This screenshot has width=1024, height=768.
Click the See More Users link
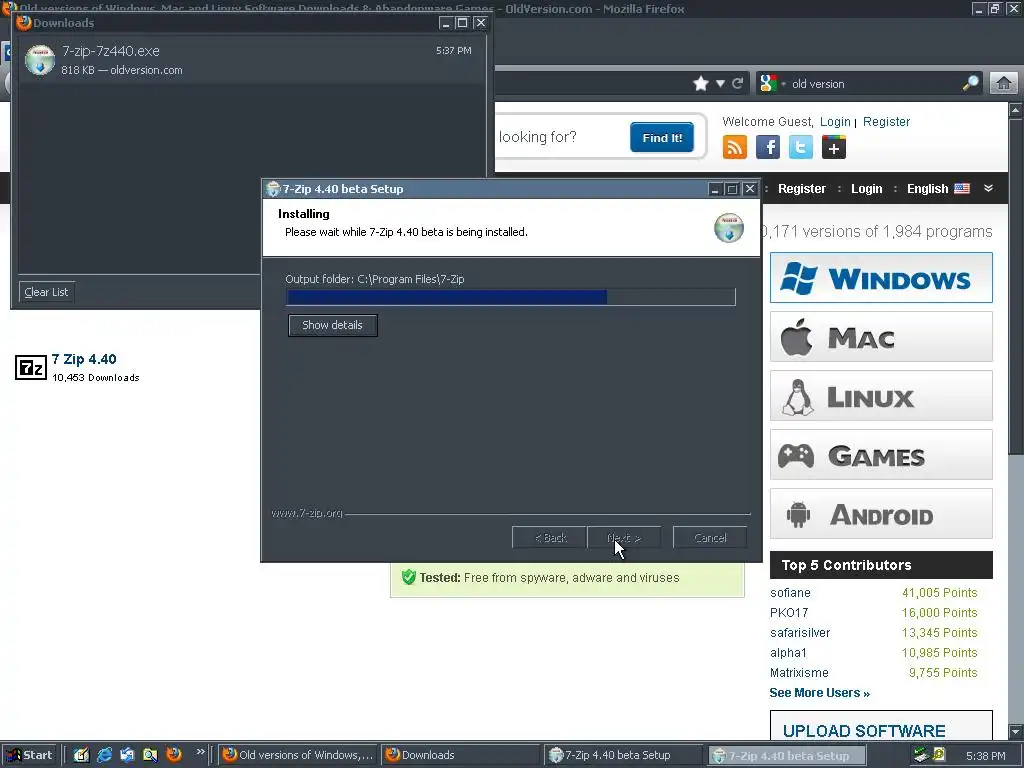pos(820,693)
